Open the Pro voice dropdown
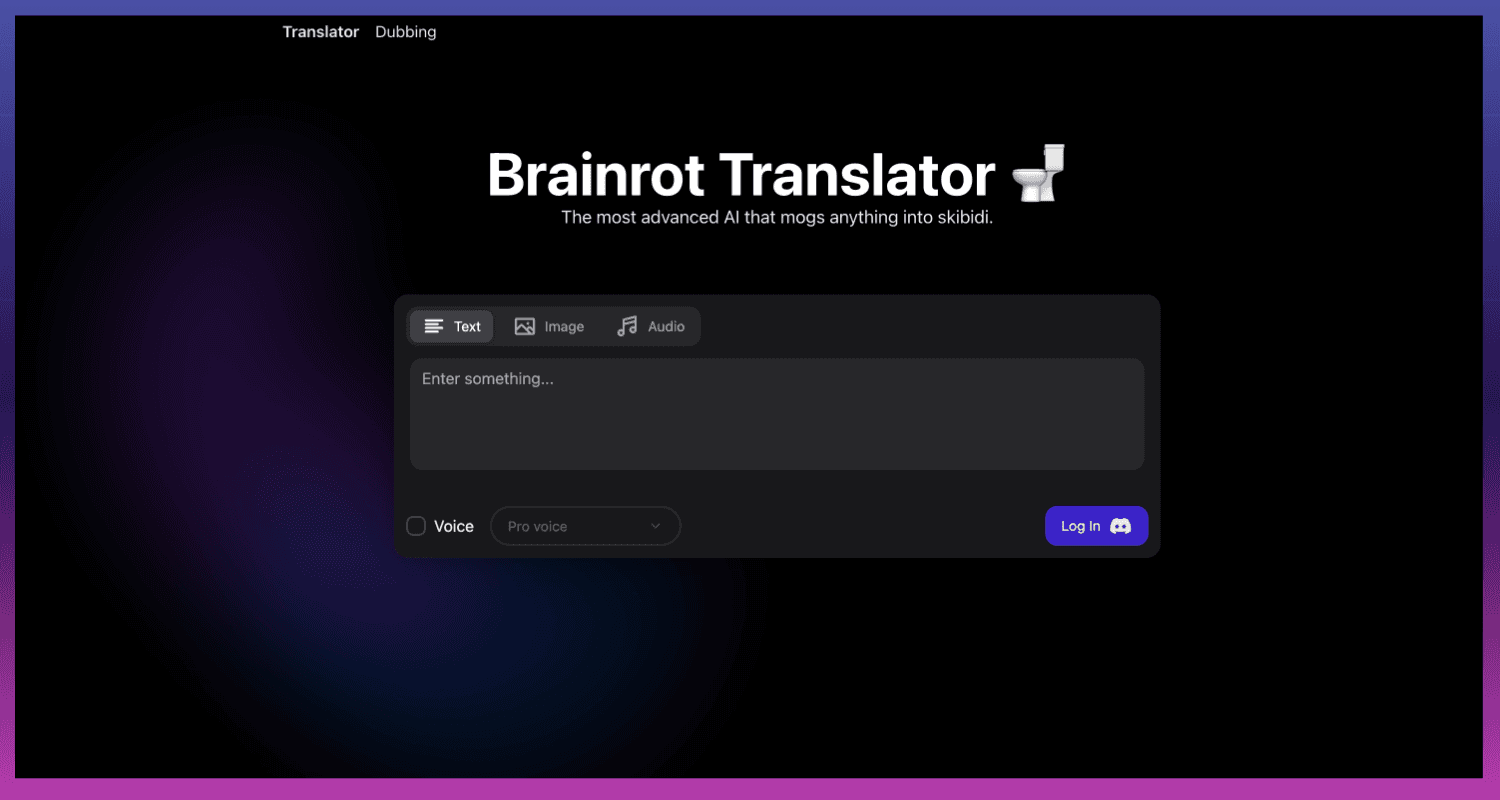Viewport: 1500px width, 800px height. (585, 526)
